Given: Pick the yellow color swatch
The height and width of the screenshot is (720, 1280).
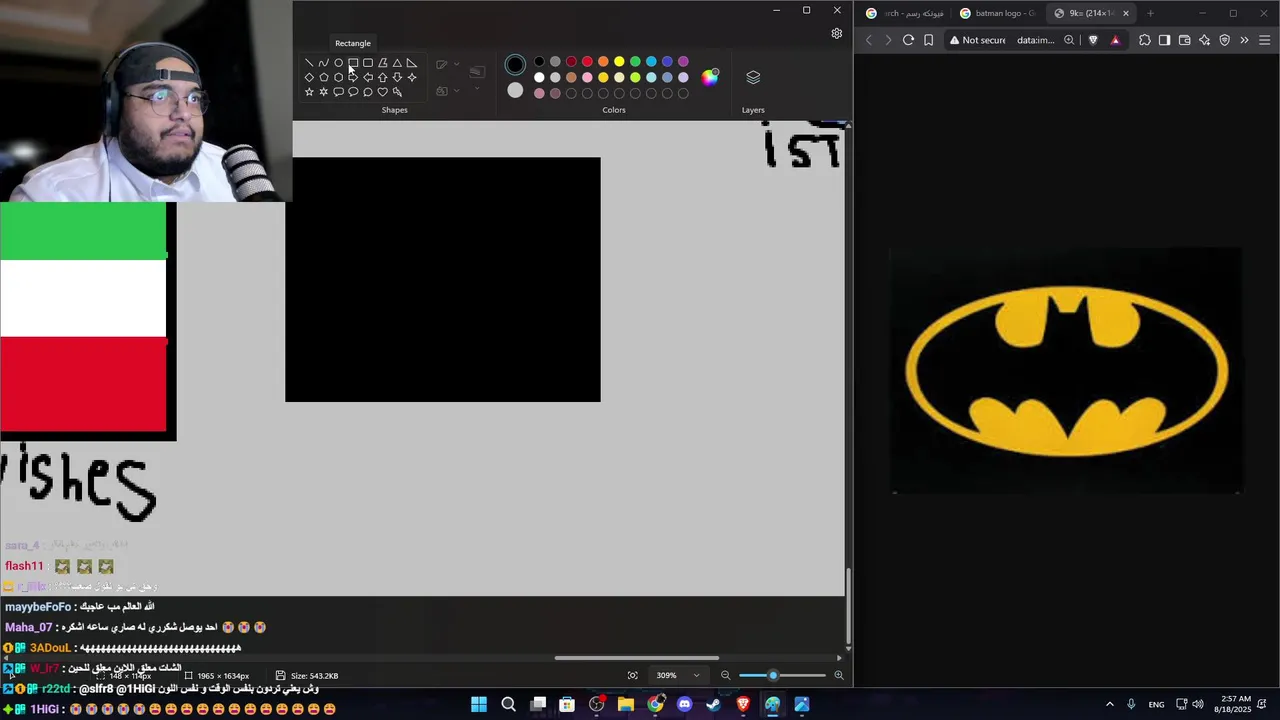Looking at the screenshot, I should coord(619,62).
